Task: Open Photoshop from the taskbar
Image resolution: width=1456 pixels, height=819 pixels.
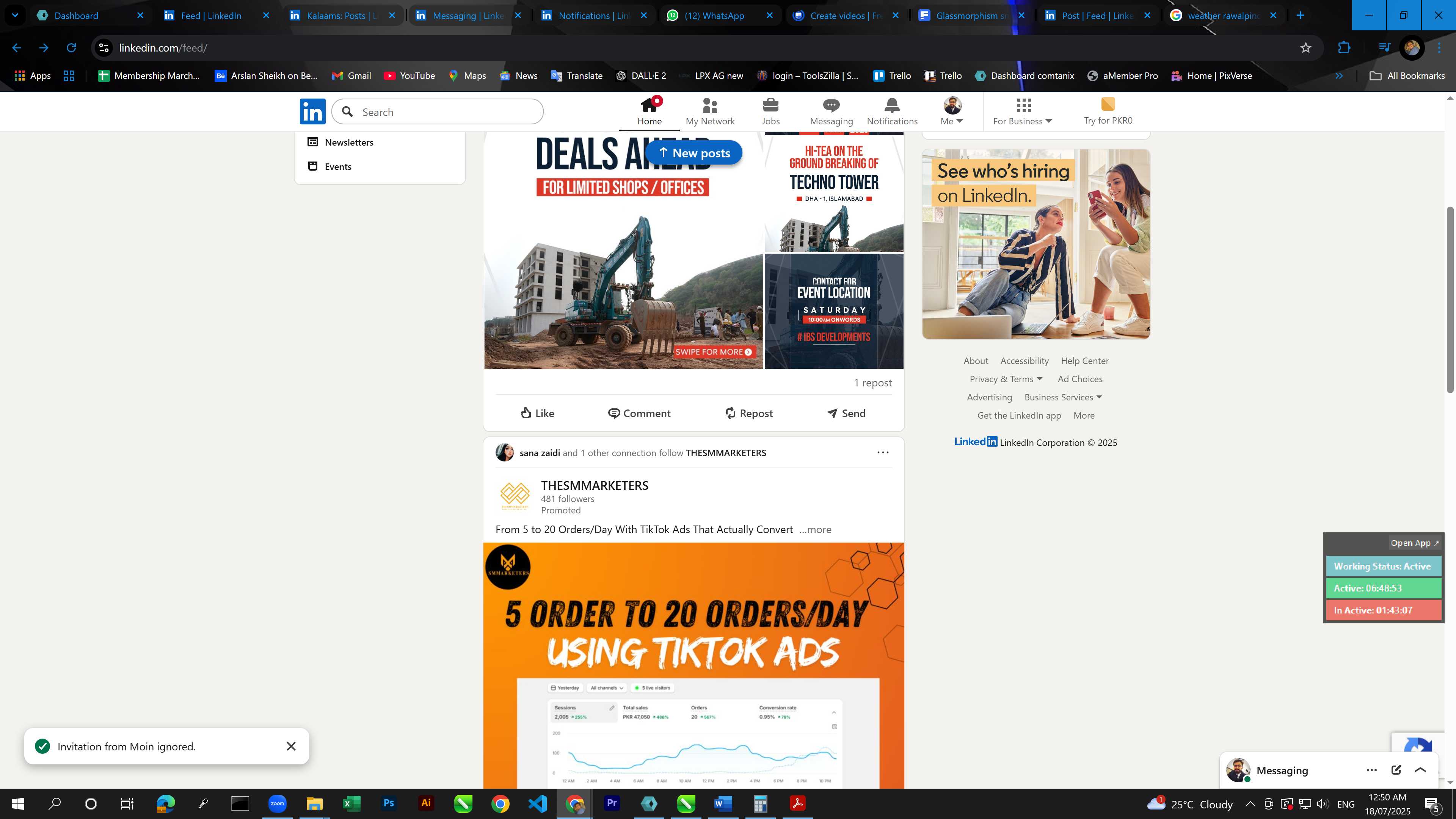Action: coord(388,803)
